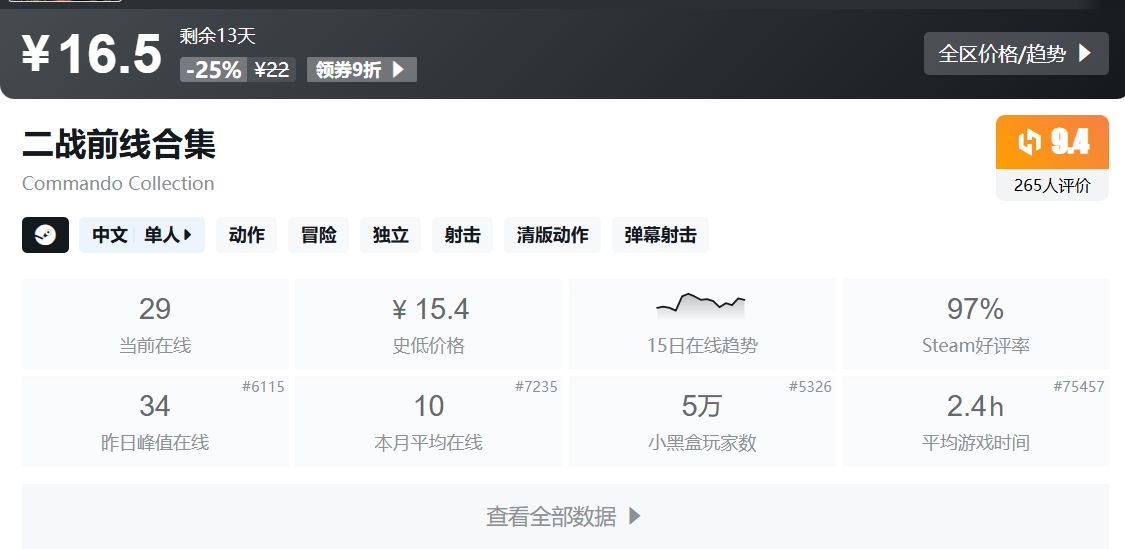Click the 二战前线合集 game title

pyautogui.click(x=119, y=144)
